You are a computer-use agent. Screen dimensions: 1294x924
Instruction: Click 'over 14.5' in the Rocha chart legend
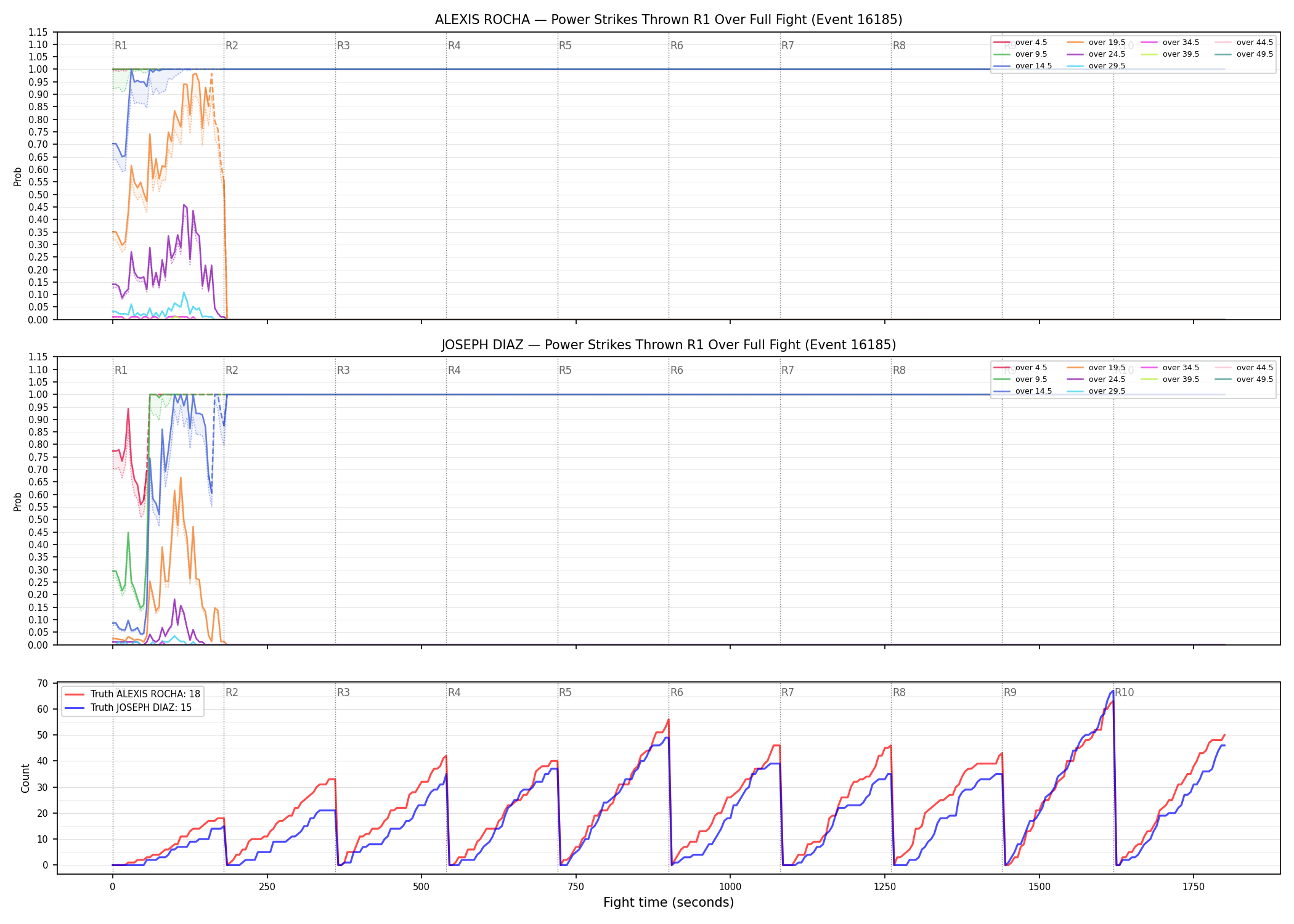point(1033,66)
